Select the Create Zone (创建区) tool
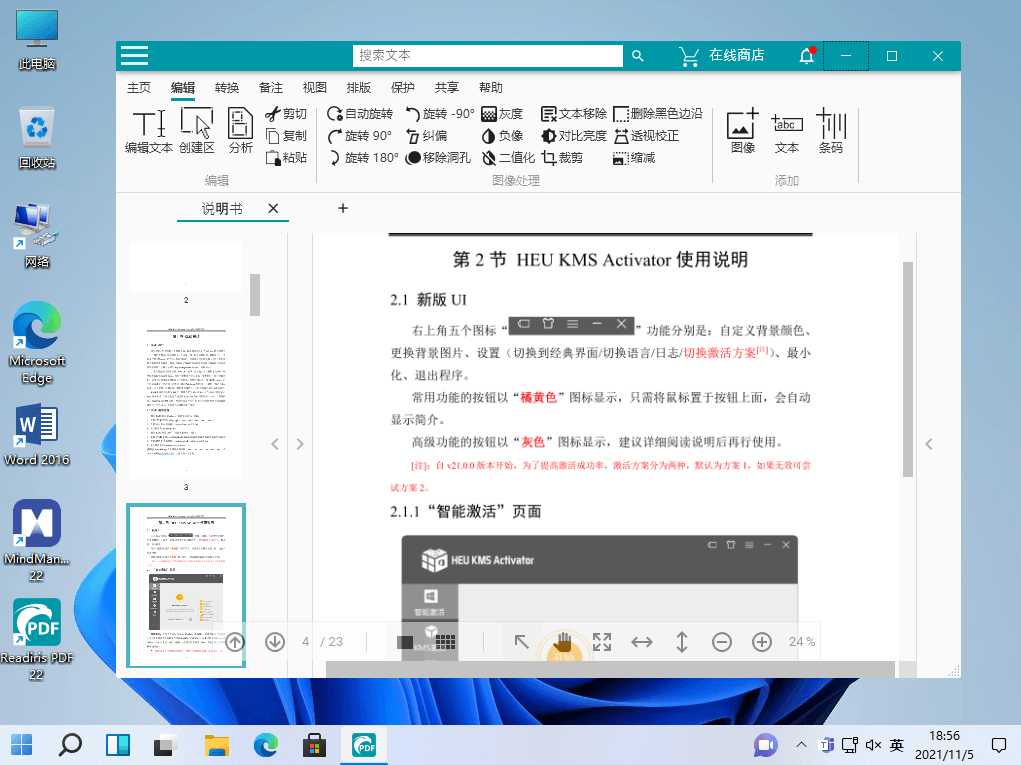 coord(197,132)
